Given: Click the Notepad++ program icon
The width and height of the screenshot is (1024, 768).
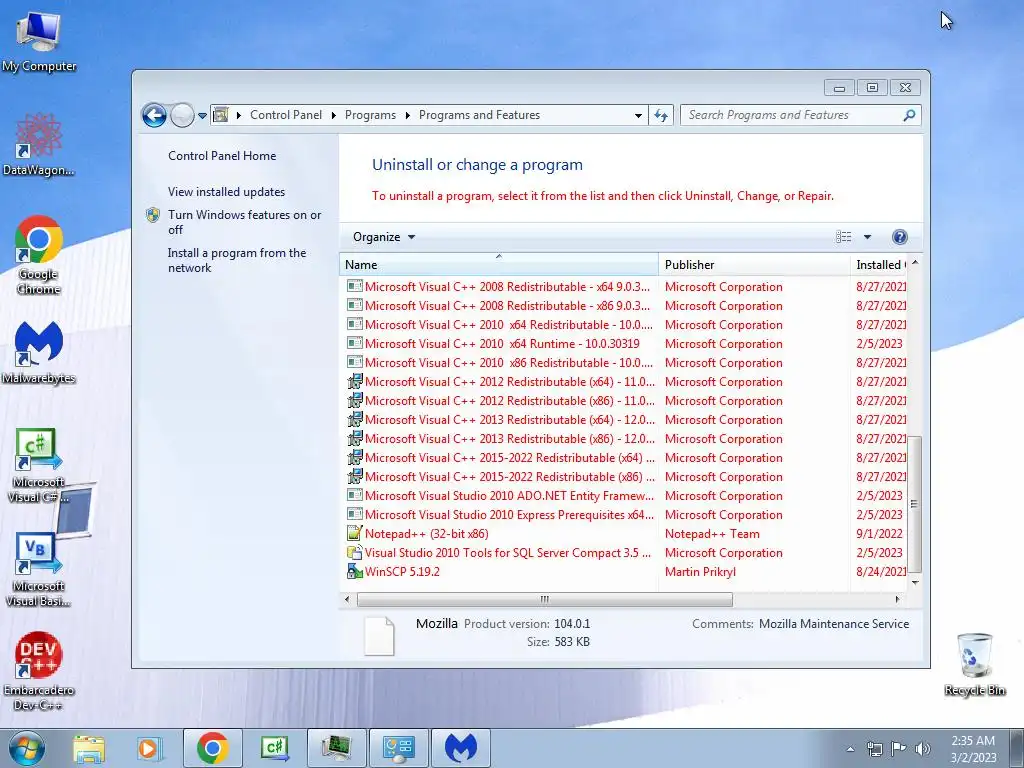Looking at the screenshot, I should pyautogui.click(x=355, y=534).
